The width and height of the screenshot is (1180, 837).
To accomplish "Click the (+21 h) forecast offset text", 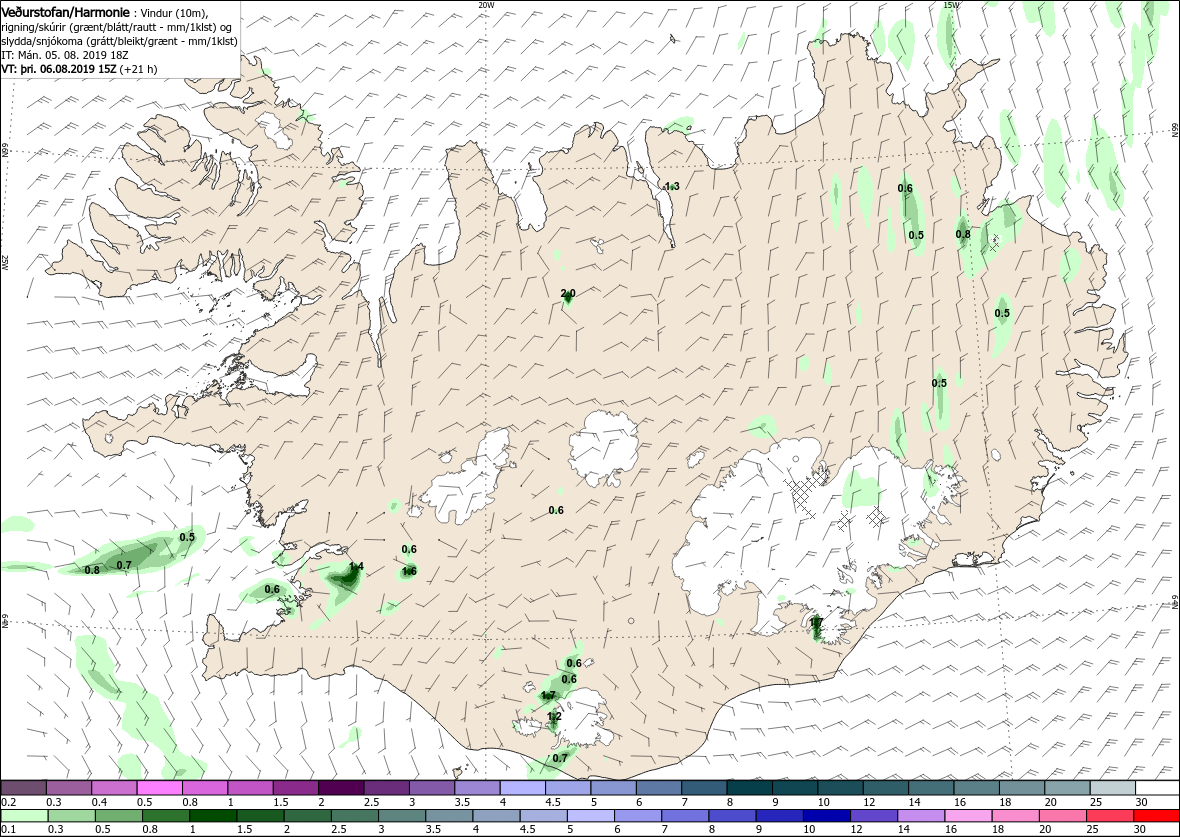I will (x=138, y=69).
